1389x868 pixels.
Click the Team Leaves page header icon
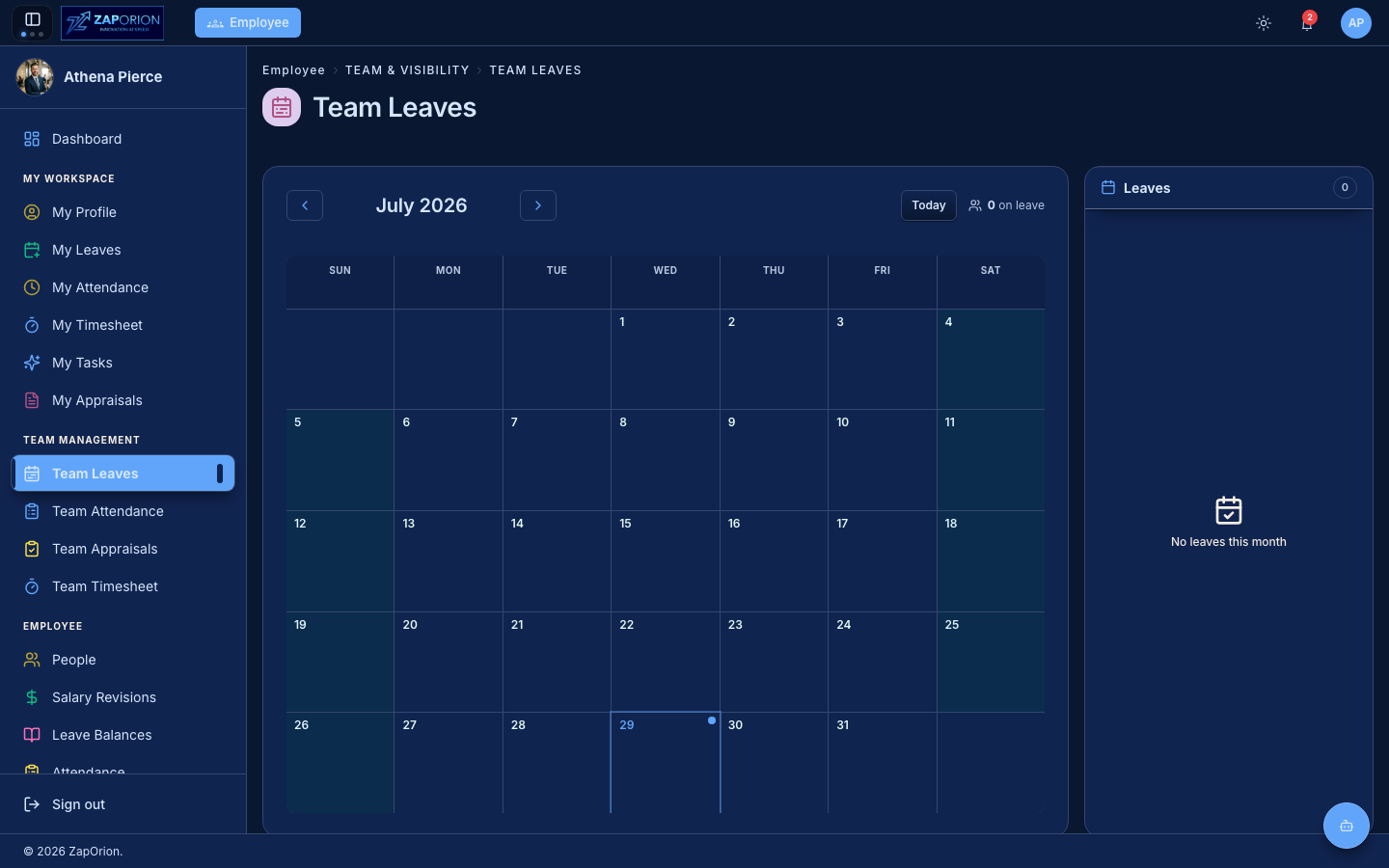(282, 107)
